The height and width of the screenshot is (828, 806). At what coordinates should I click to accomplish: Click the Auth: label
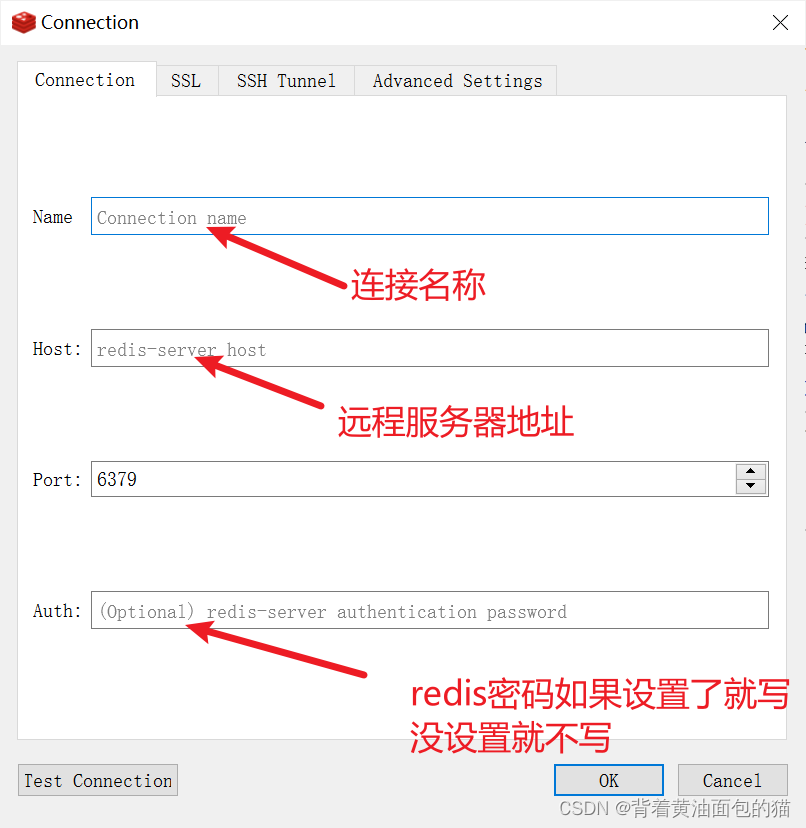click(57, 611)
